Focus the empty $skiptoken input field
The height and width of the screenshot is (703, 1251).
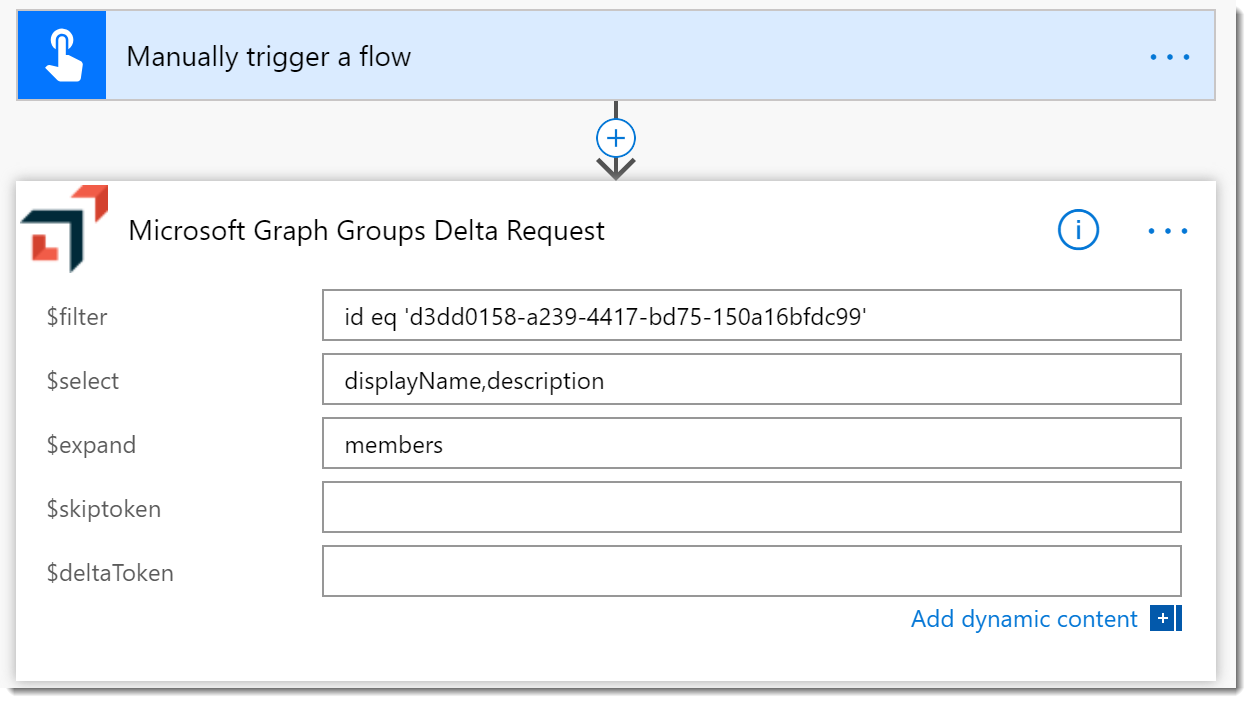point(752,508)
